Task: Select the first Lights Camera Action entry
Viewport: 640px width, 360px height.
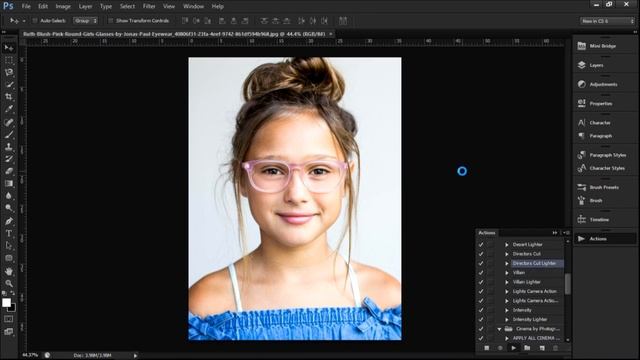Action: tap(535, 291)
